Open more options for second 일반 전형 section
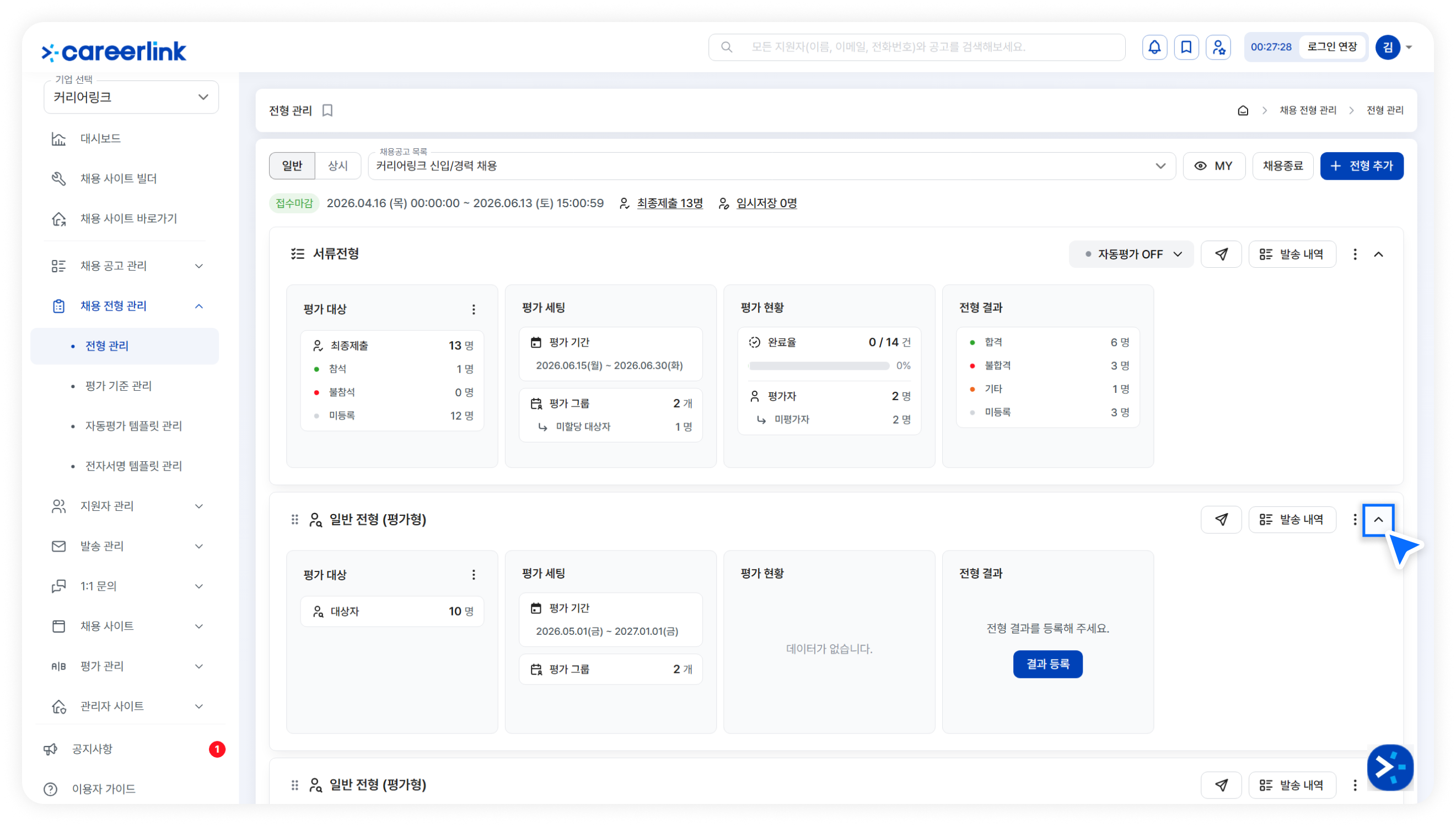Image resolution: width=1456 pixels, height=826 pixels. click(x=1355, y=520)
